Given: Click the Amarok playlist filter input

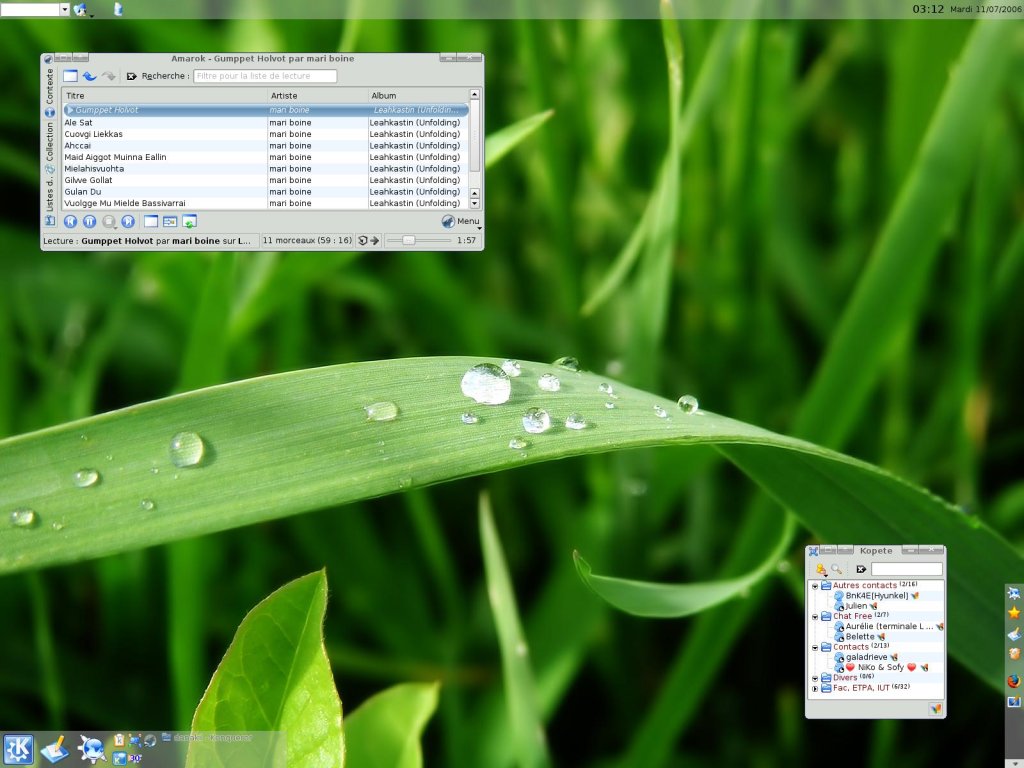Looking at the screenshot, I should tap(265, 76).
